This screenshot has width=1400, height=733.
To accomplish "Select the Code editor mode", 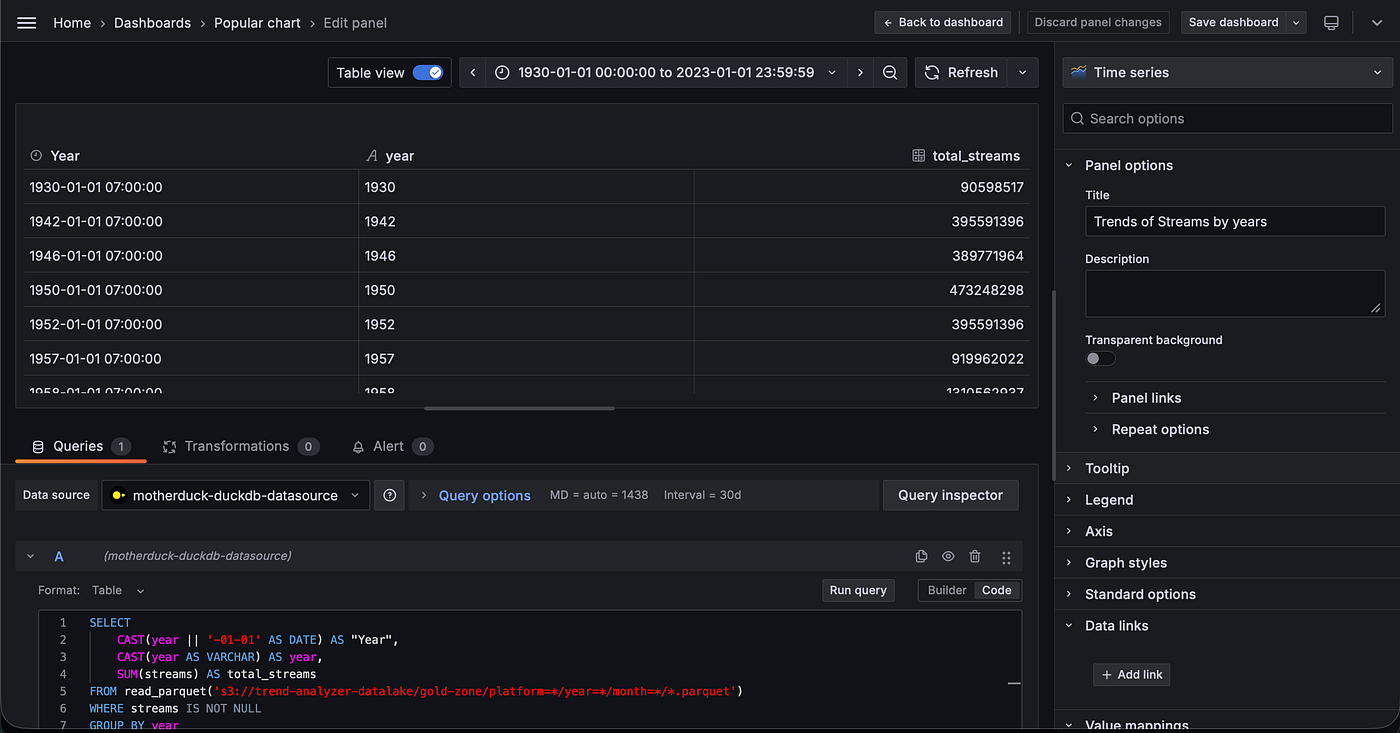I will (x=997, y=590).
